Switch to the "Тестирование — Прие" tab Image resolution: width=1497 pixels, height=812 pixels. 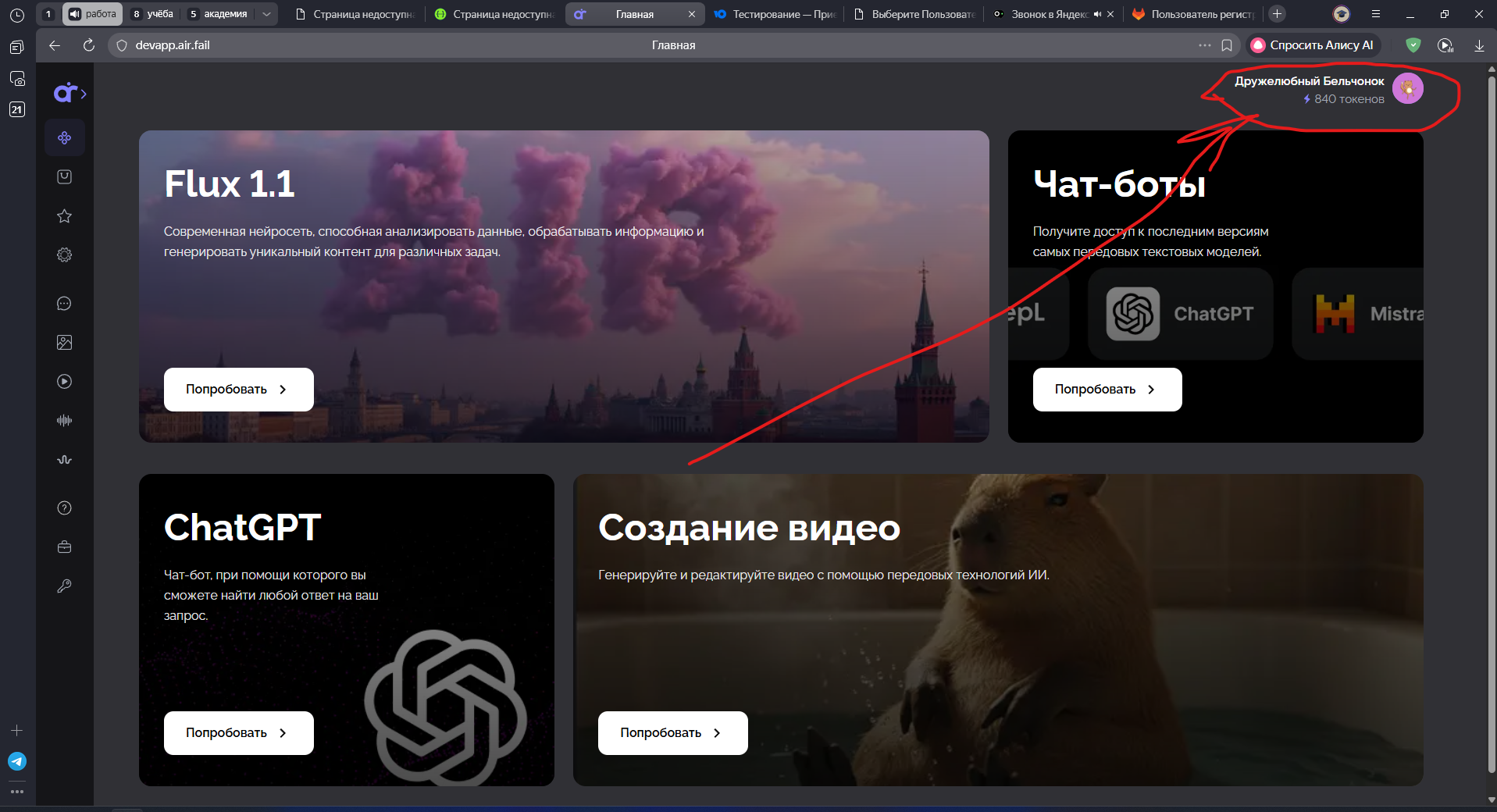775,14
